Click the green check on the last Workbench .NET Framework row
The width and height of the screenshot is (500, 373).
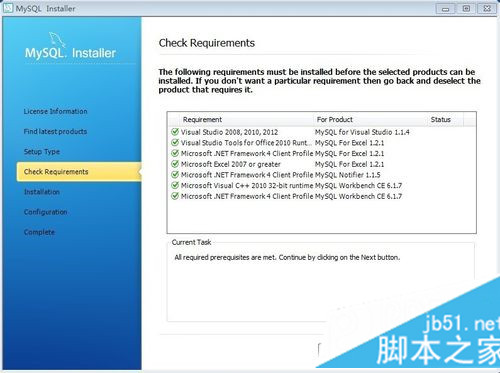tap(175, 196)
